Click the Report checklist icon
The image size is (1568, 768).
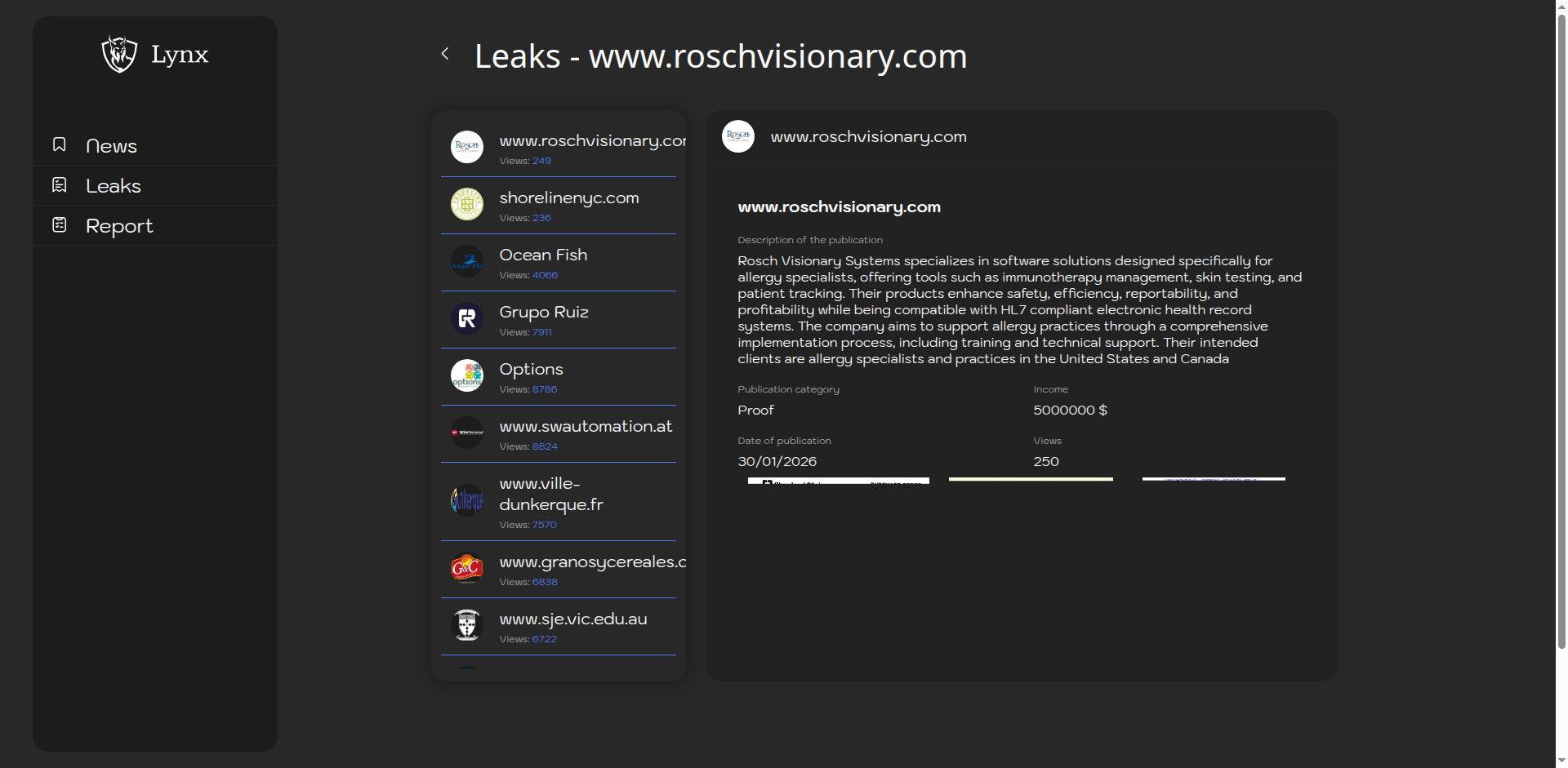[60, 224]
